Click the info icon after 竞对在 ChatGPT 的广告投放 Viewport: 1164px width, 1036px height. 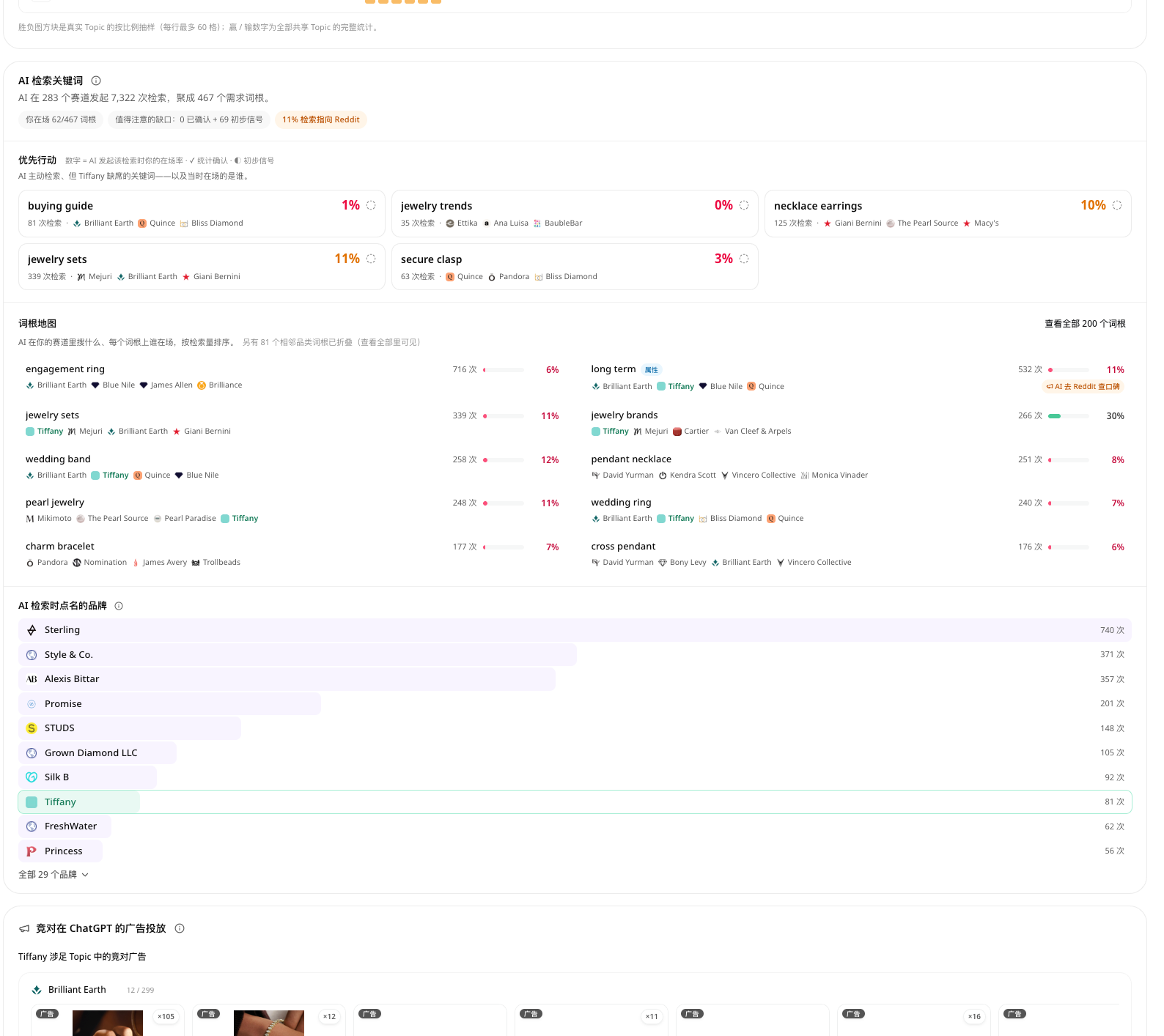click(180, 928)
